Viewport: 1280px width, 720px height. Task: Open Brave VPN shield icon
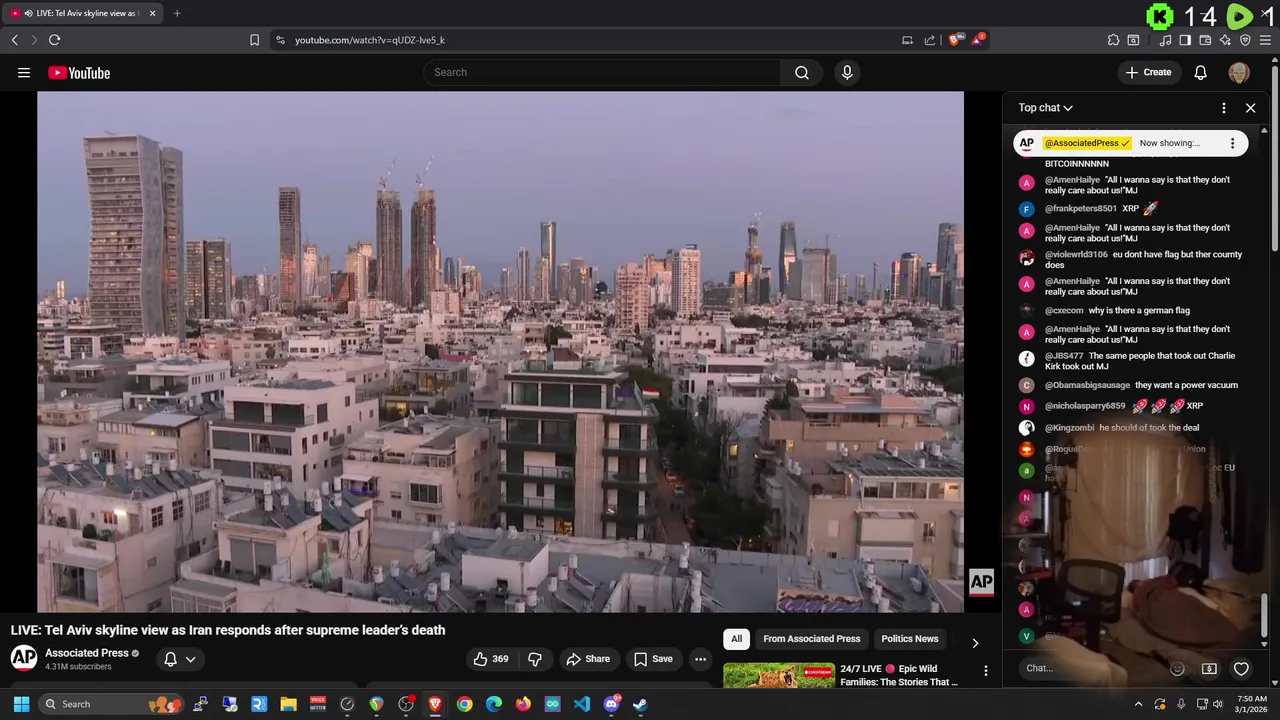tap(1245, 40)
